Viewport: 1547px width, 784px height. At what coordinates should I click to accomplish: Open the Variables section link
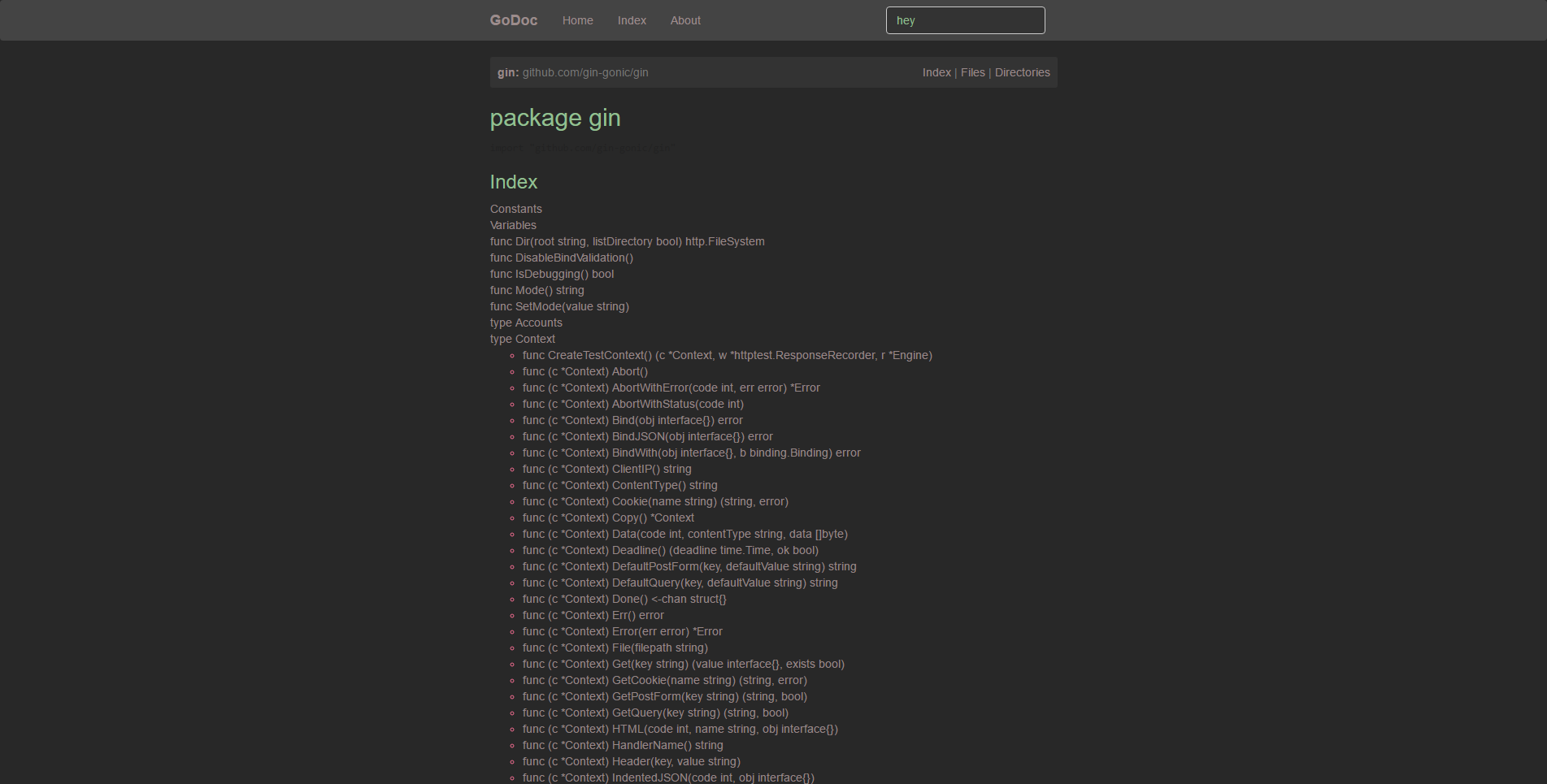point(513,225)
